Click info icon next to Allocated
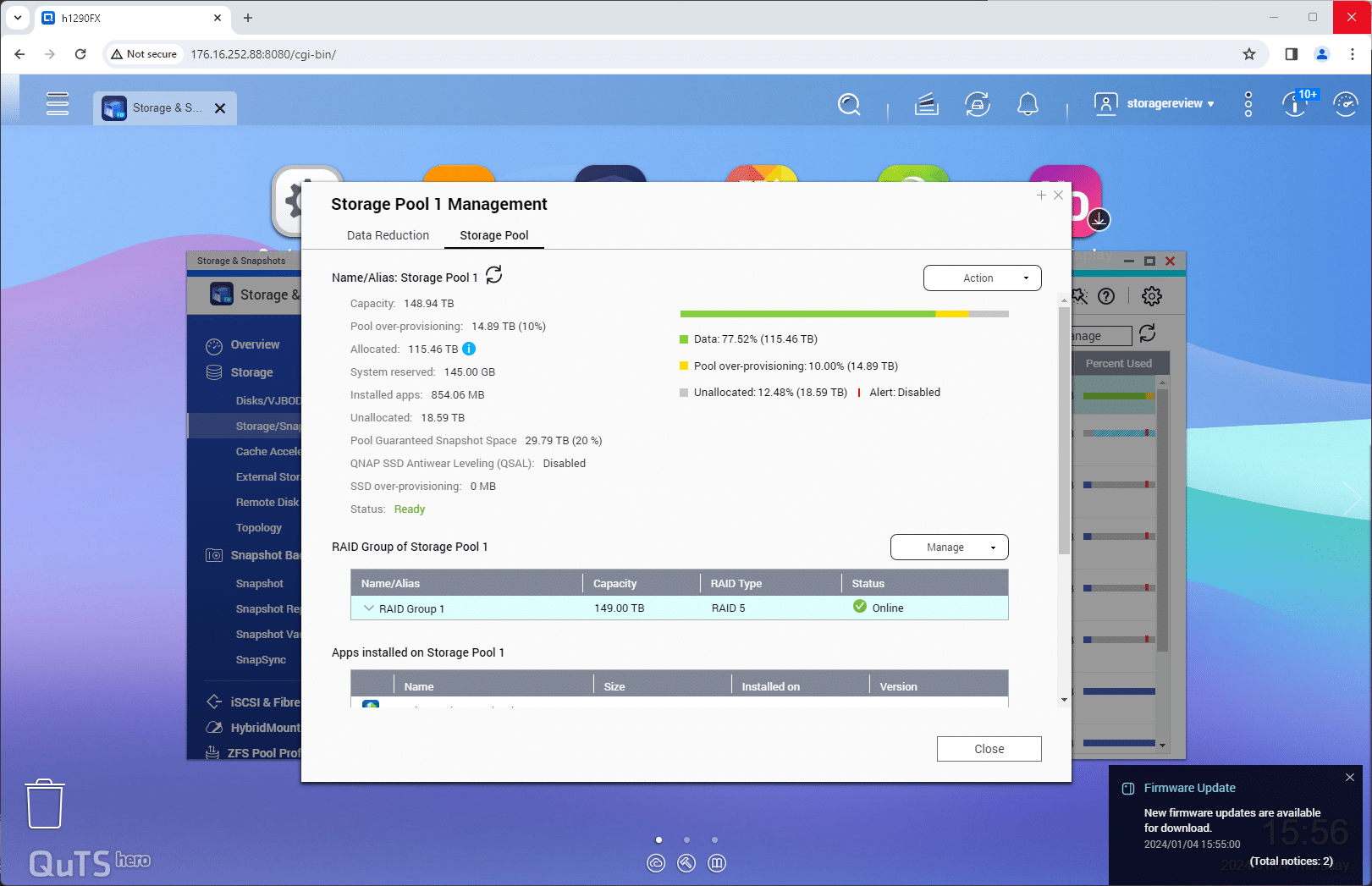 click(x=469, y=349)
